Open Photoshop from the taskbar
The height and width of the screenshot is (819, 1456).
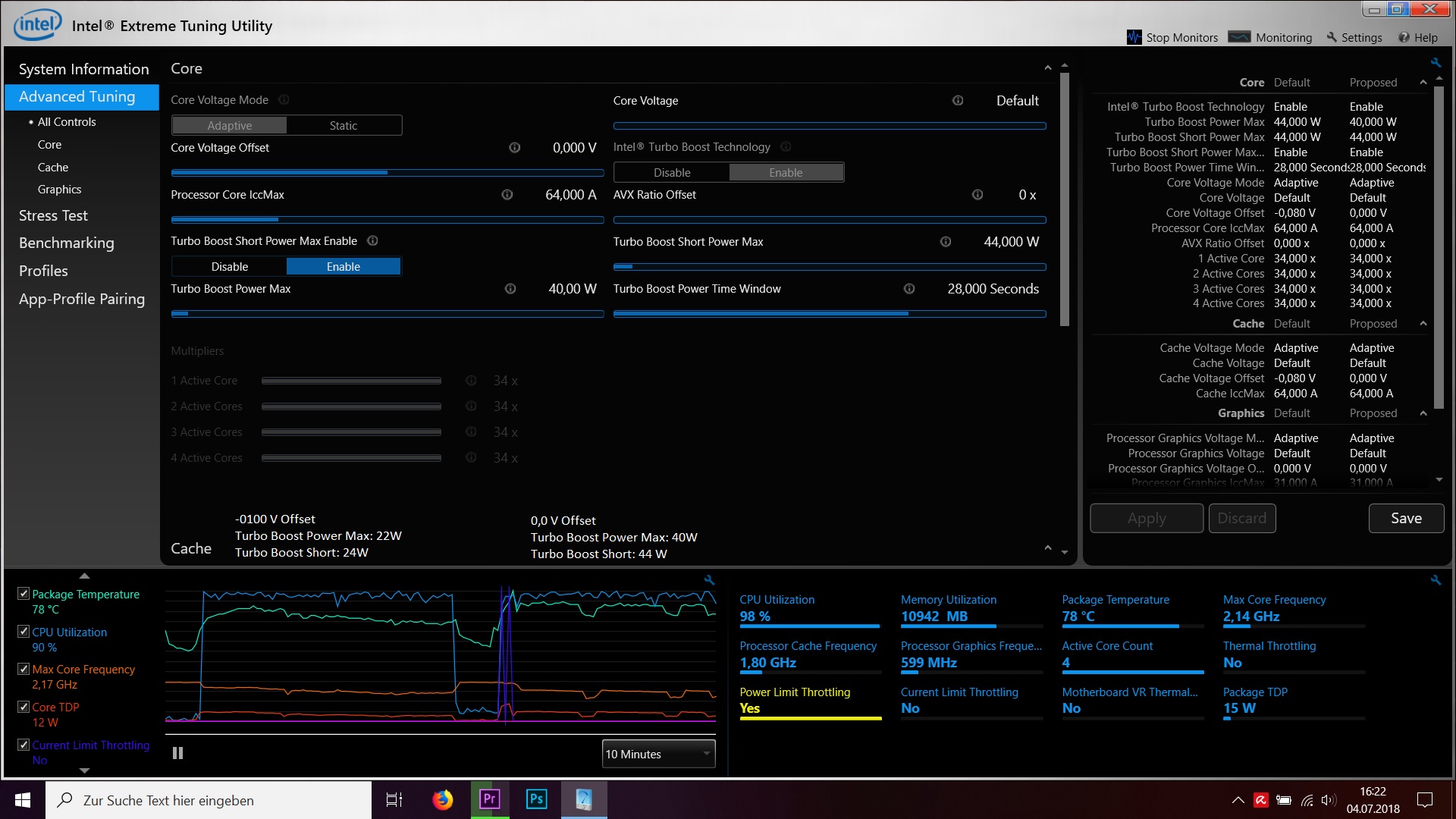tap(536, 799)
